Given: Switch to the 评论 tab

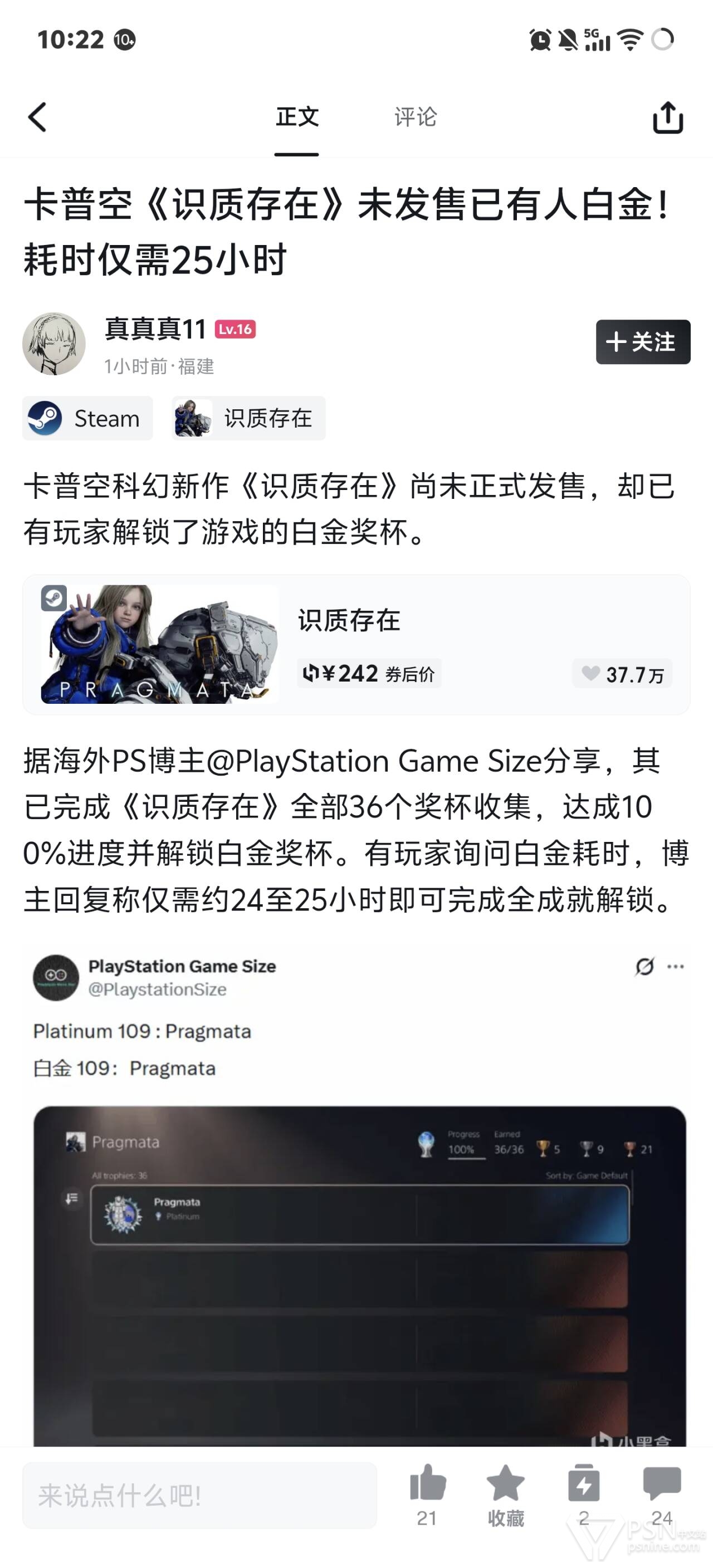Looking at the screenshot, I should pos(416,117).
